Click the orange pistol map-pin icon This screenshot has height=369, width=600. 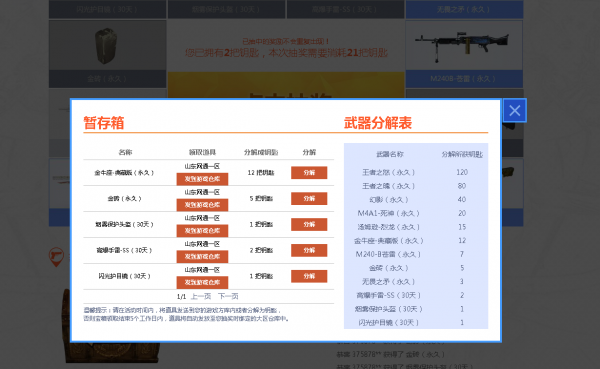pos(56,256)
